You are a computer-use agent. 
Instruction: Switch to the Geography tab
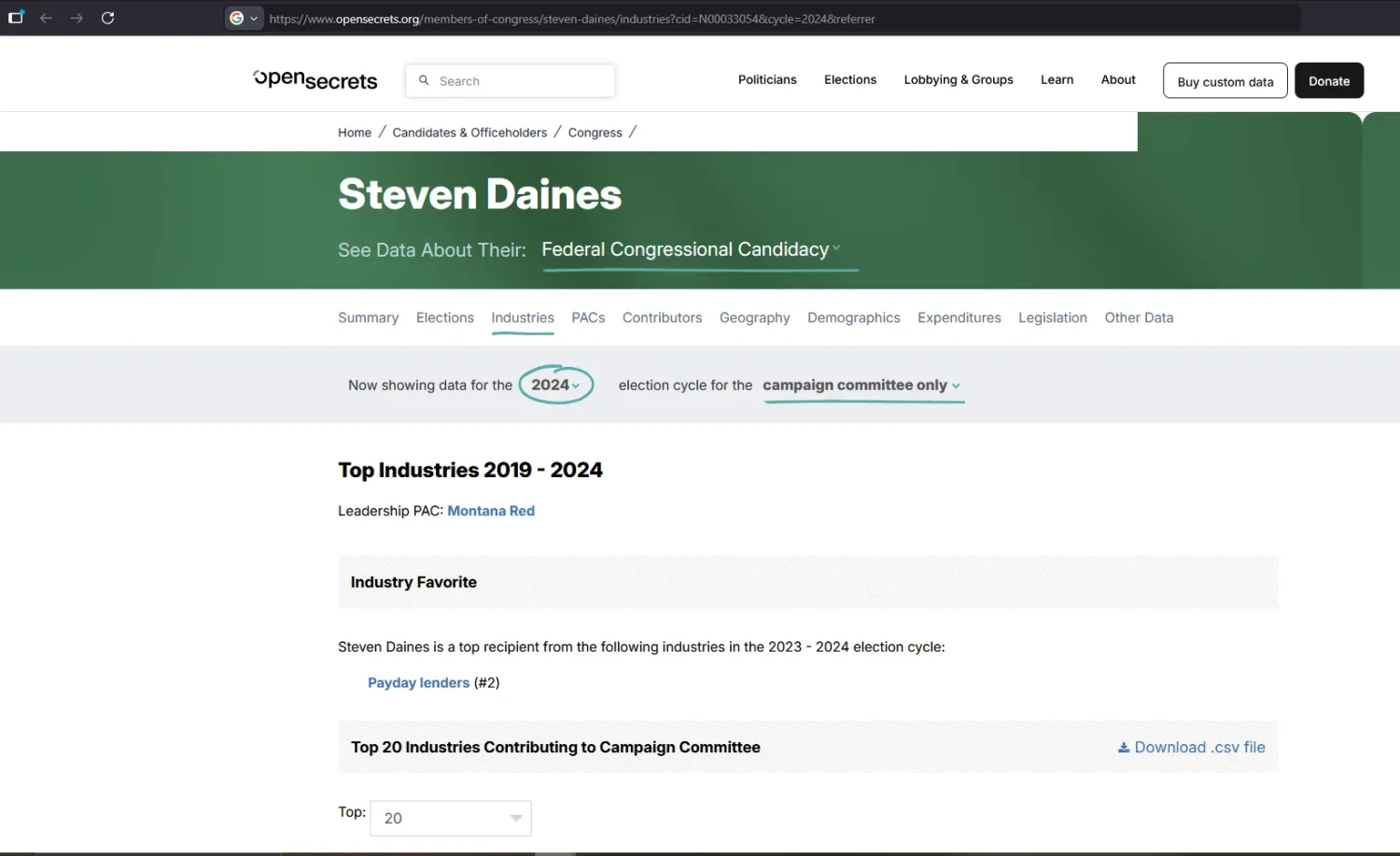(x=754, y=318)
